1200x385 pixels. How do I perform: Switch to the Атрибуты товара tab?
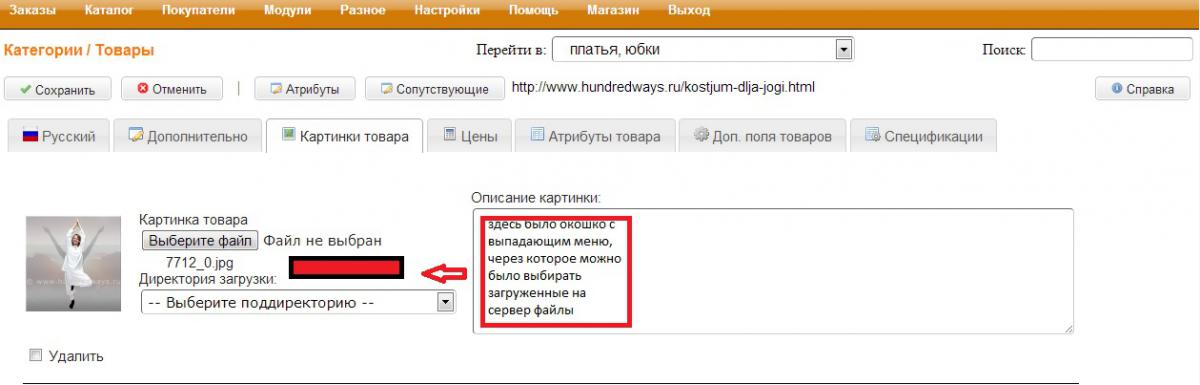point(595,136)
